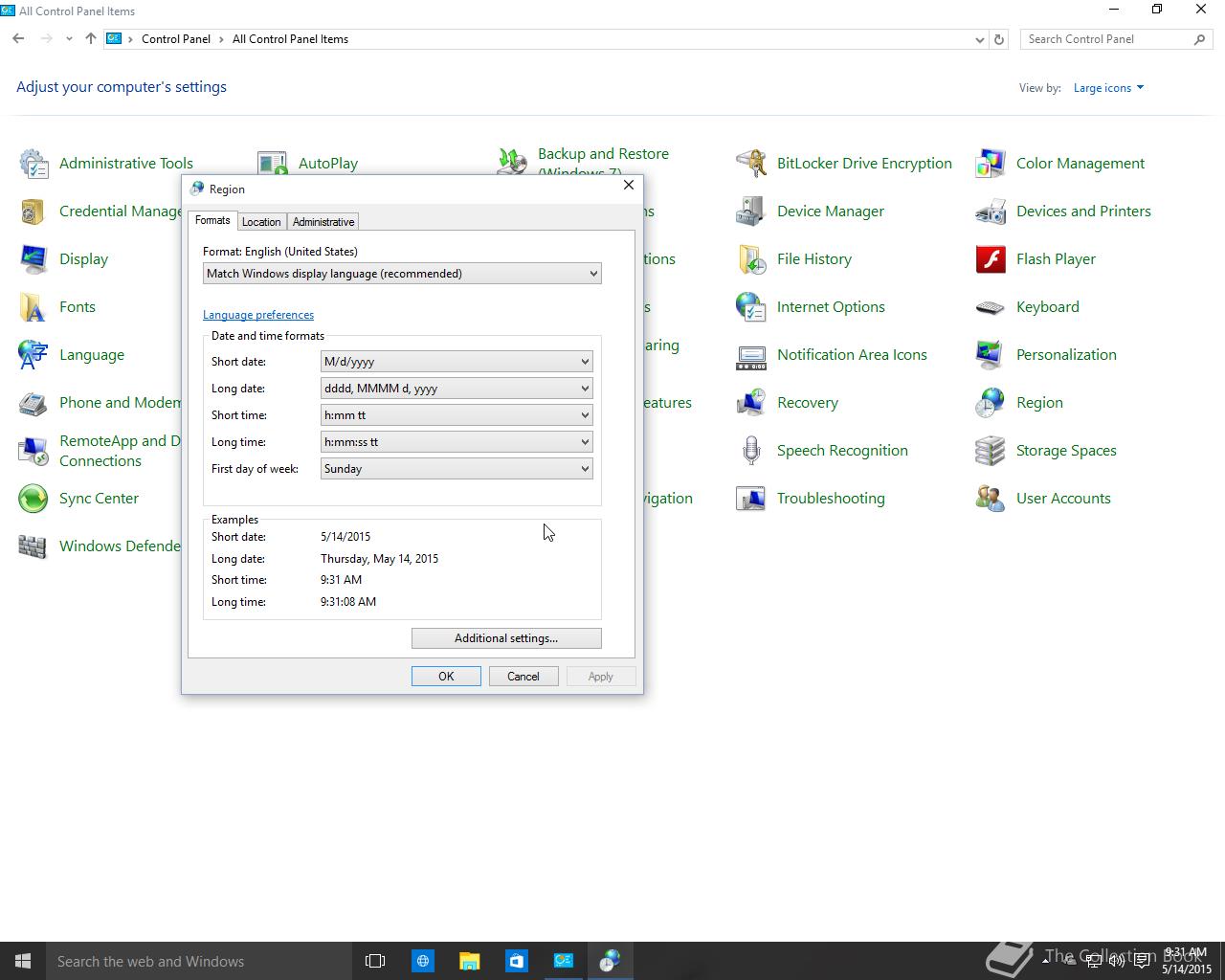Open recent locations dropdown arrow
This screenshot has height=980, width=1225.
[69, 39]
